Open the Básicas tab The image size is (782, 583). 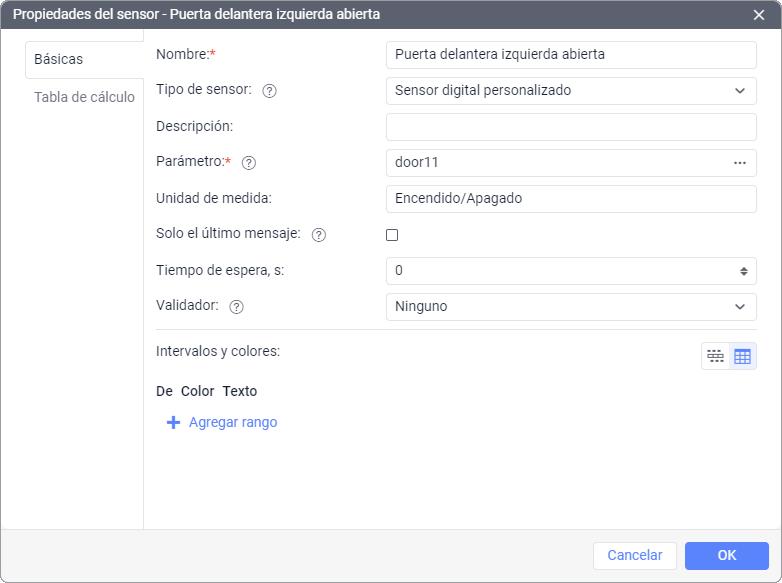(84, 59)
